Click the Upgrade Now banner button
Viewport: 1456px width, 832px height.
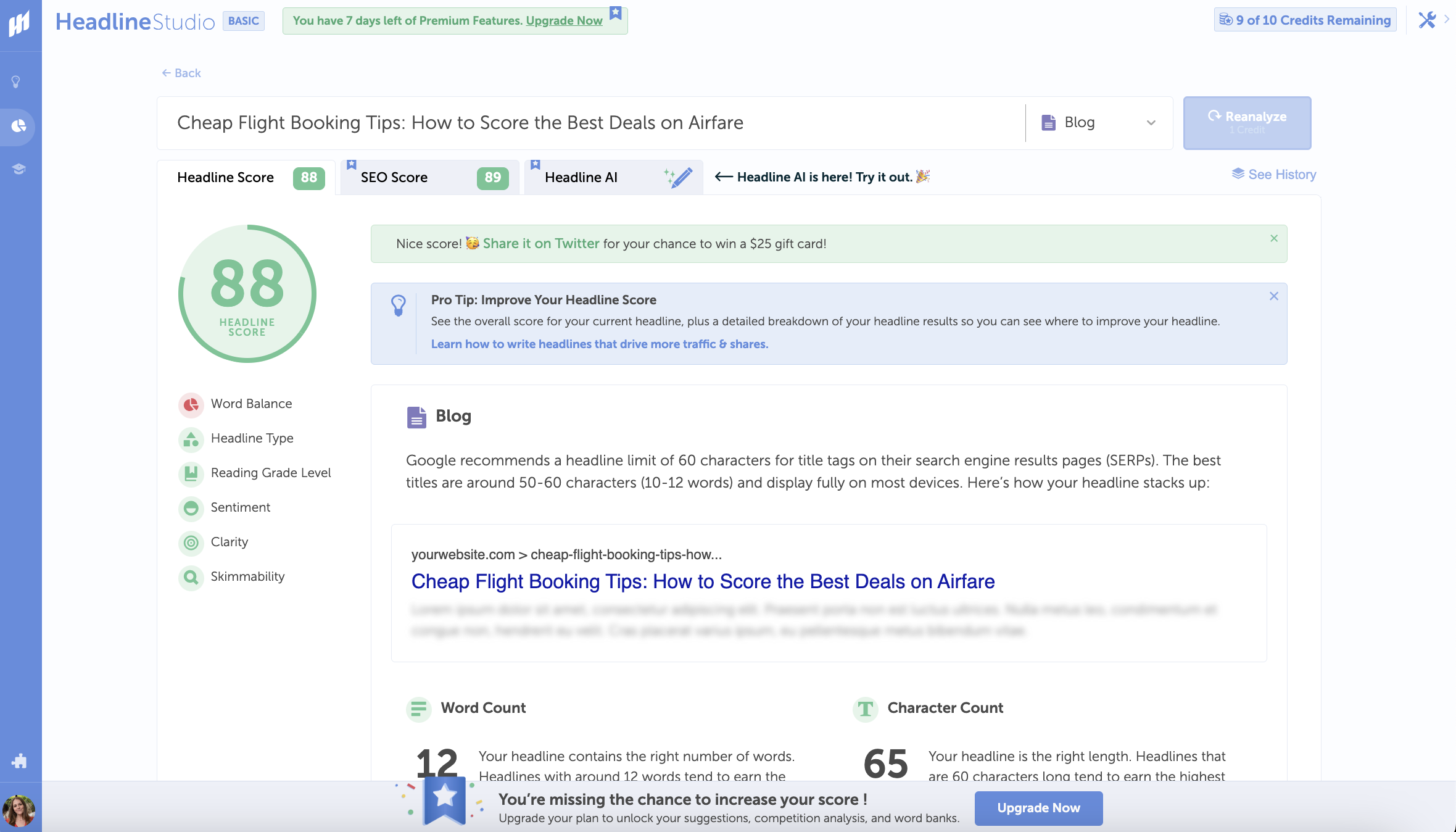coord(1038,807)
